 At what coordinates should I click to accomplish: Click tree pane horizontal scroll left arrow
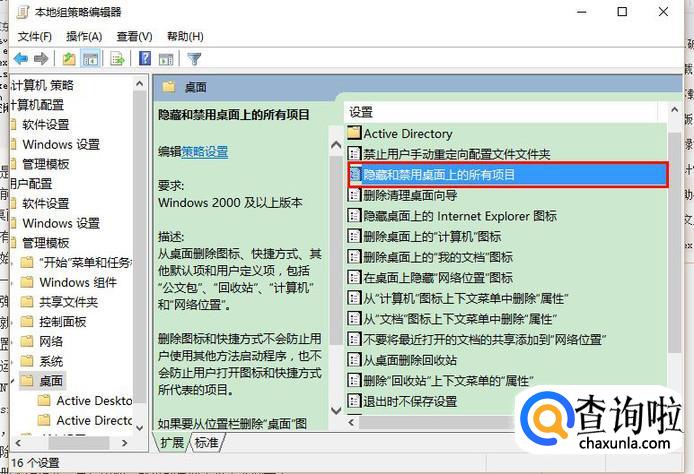tap(18, 443)
